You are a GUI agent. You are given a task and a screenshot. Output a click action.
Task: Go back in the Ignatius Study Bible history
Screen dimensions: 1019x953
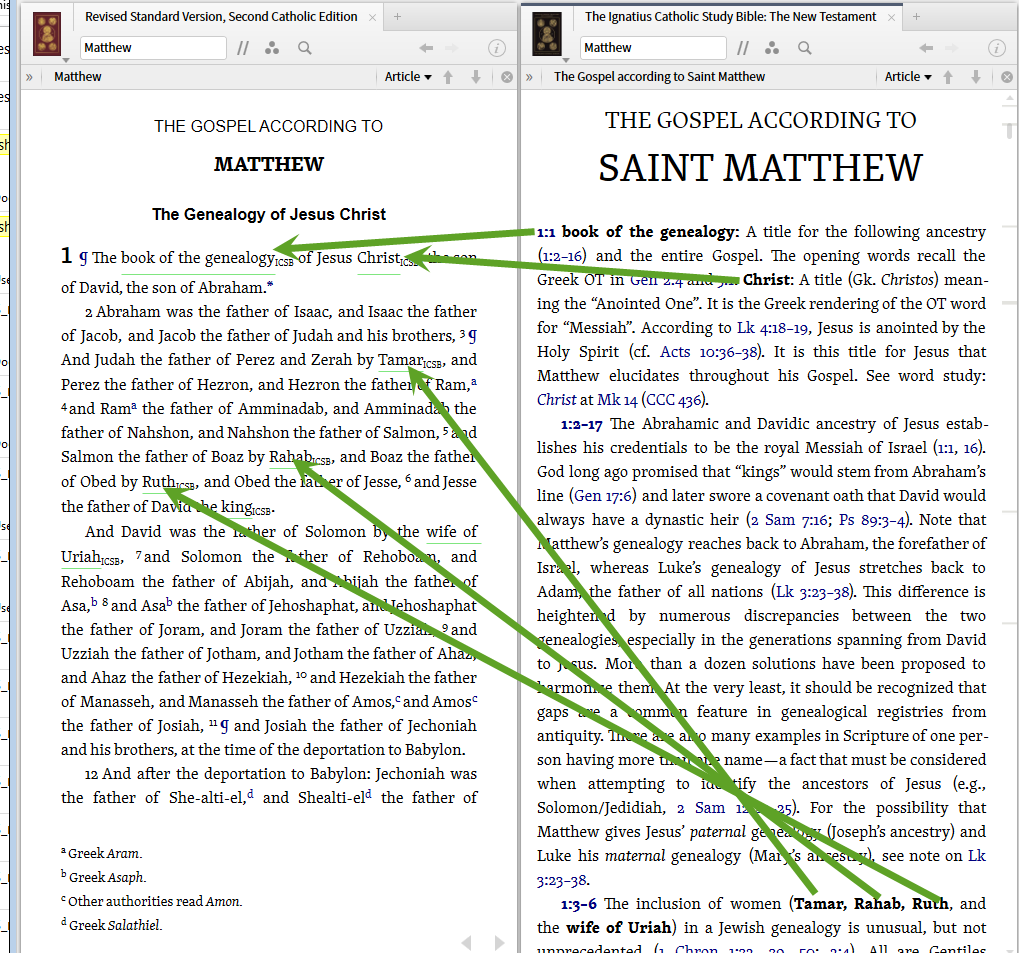tap(926, 47)
